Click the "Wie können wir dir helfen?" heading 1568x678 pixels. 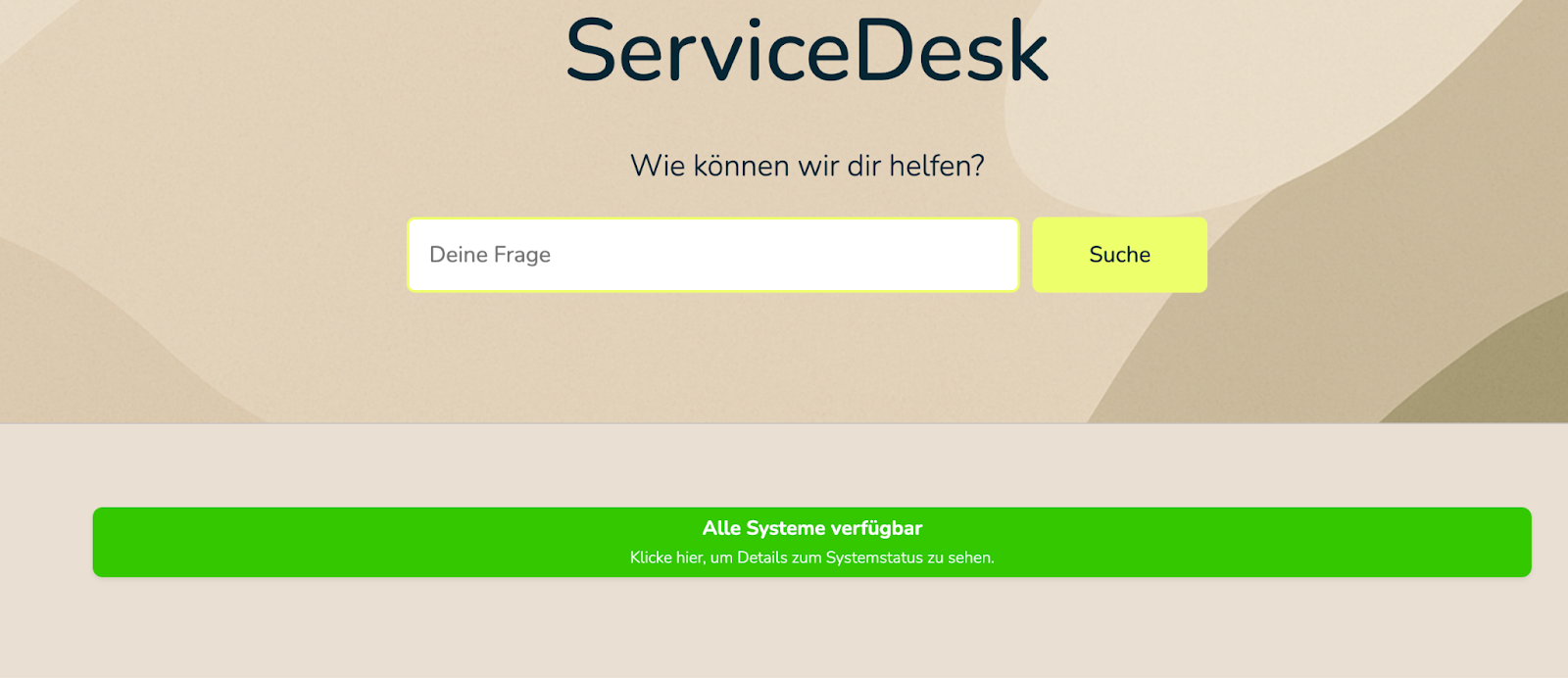pyautogui.click(x=807, y=166)
